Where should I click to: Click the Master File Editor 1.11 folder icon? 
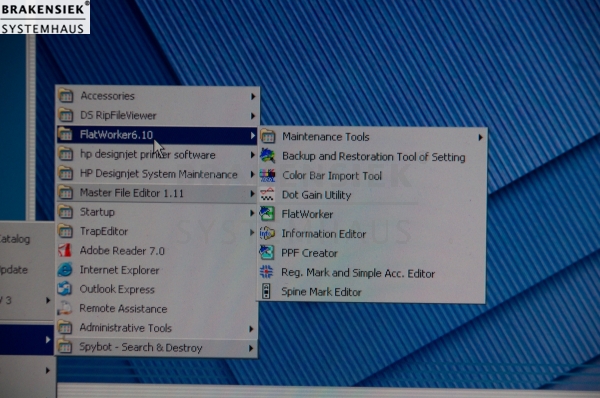point(66,192)
